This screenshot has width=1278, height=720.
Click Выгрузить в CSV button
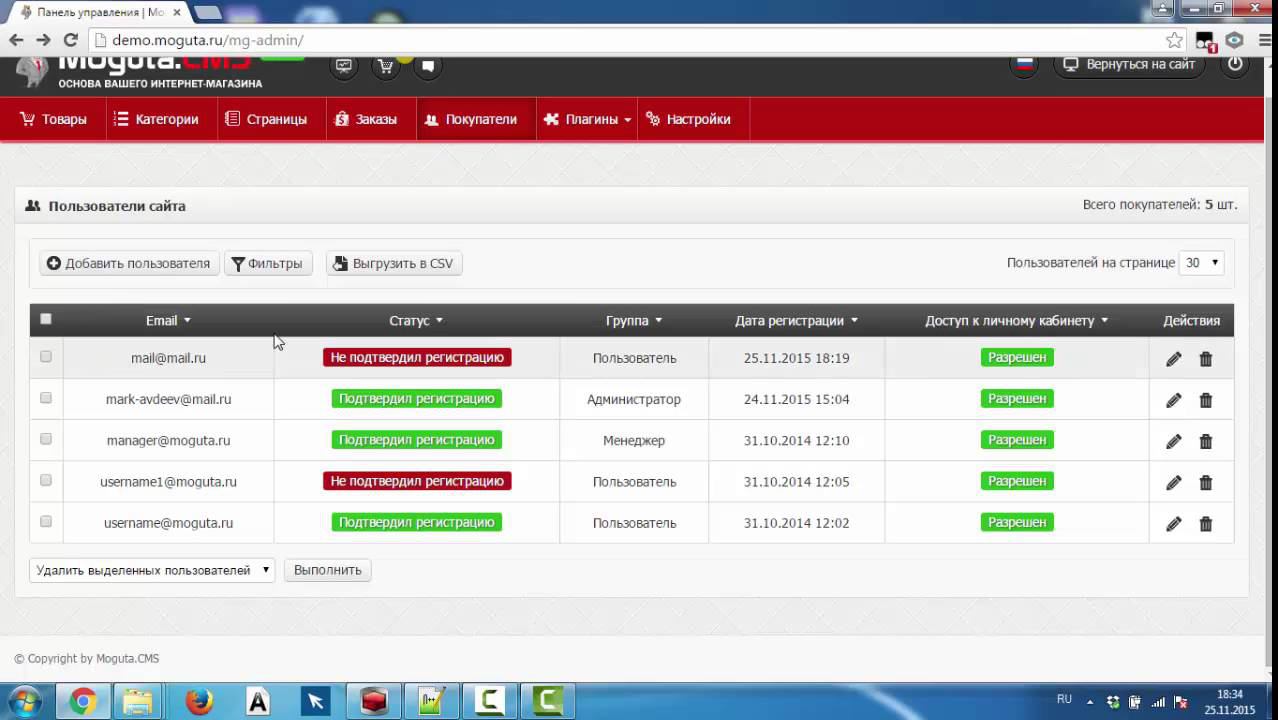394,263
